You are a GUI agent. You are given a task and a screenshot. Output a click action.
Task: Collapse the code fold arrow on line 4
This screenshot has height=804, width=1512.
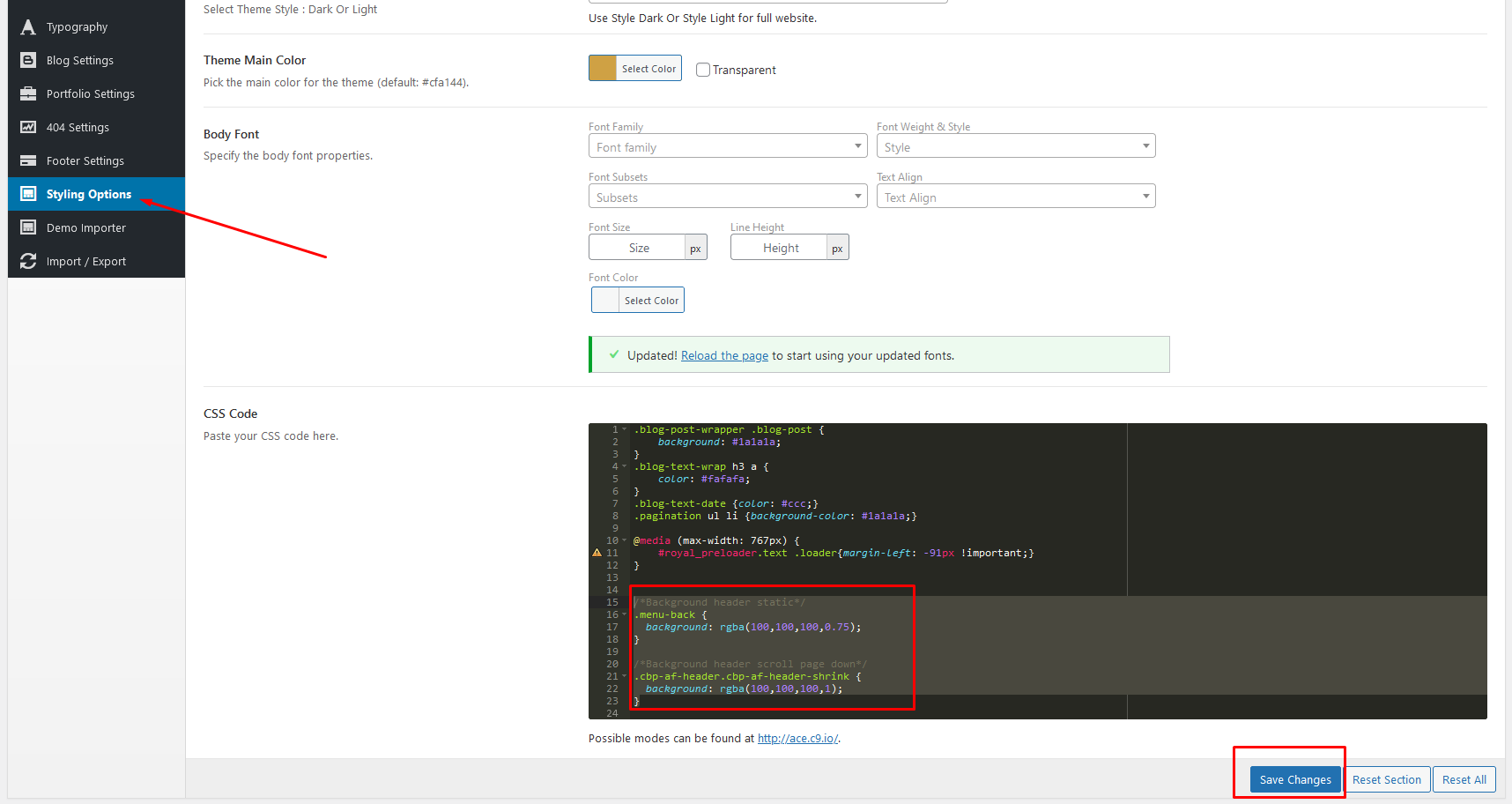point(625,466)
